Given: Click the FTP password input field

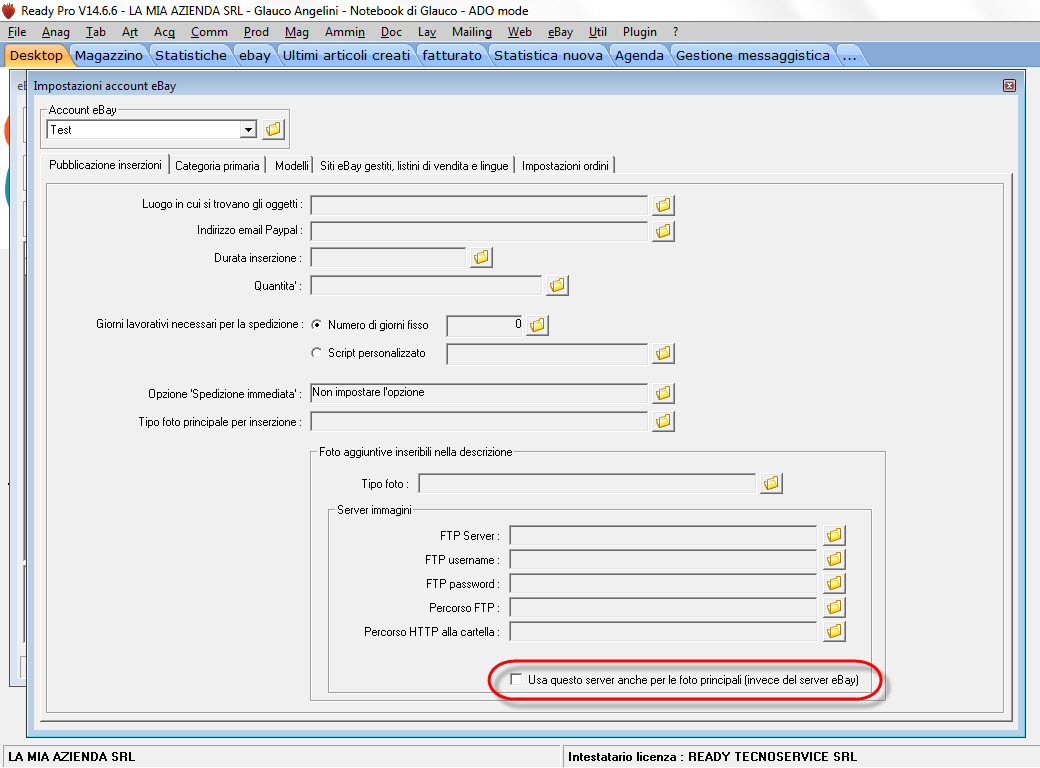Looking at the screenshot, I should (663, 583).
